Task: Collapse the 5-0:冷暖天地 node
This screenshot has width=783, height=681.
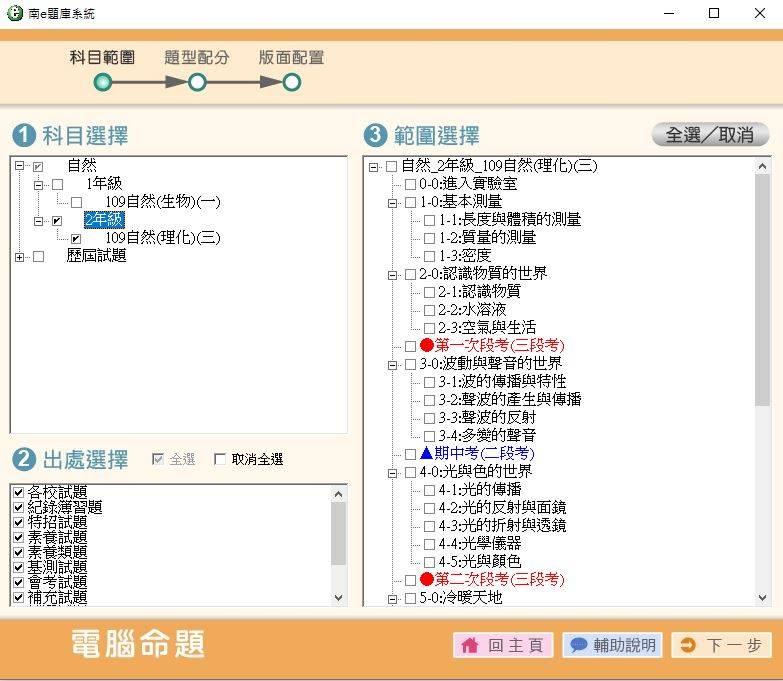Action: [392, 599]
